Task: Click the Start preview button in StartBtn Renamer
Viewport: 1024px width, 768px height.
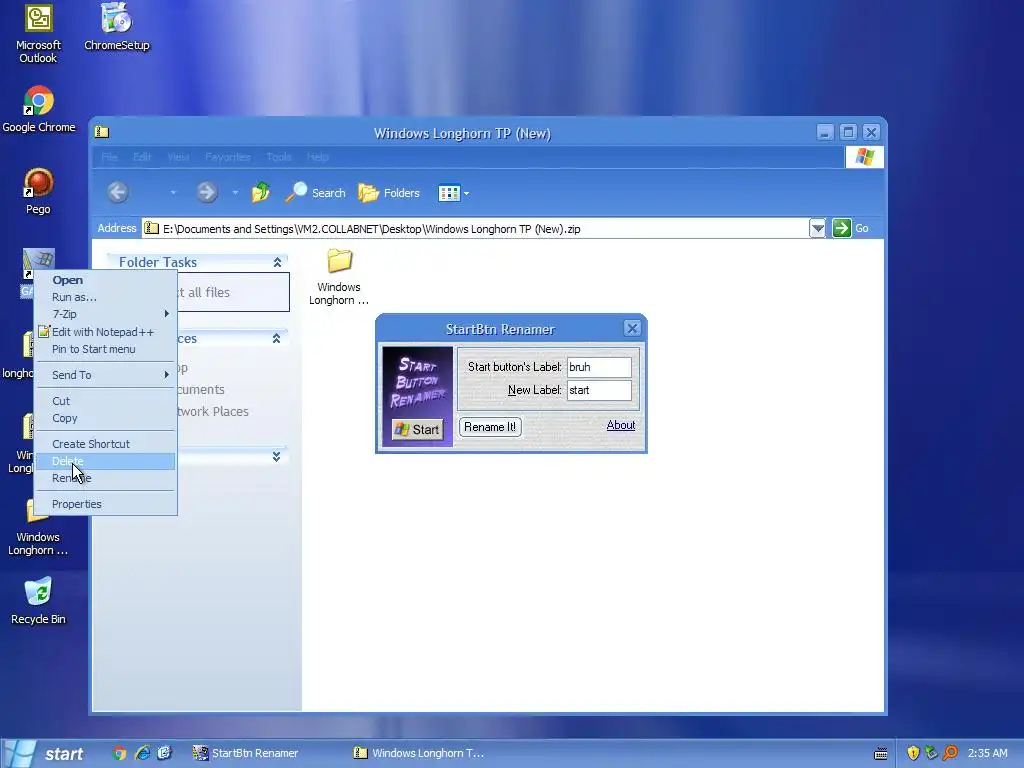Action: point(417,429)
